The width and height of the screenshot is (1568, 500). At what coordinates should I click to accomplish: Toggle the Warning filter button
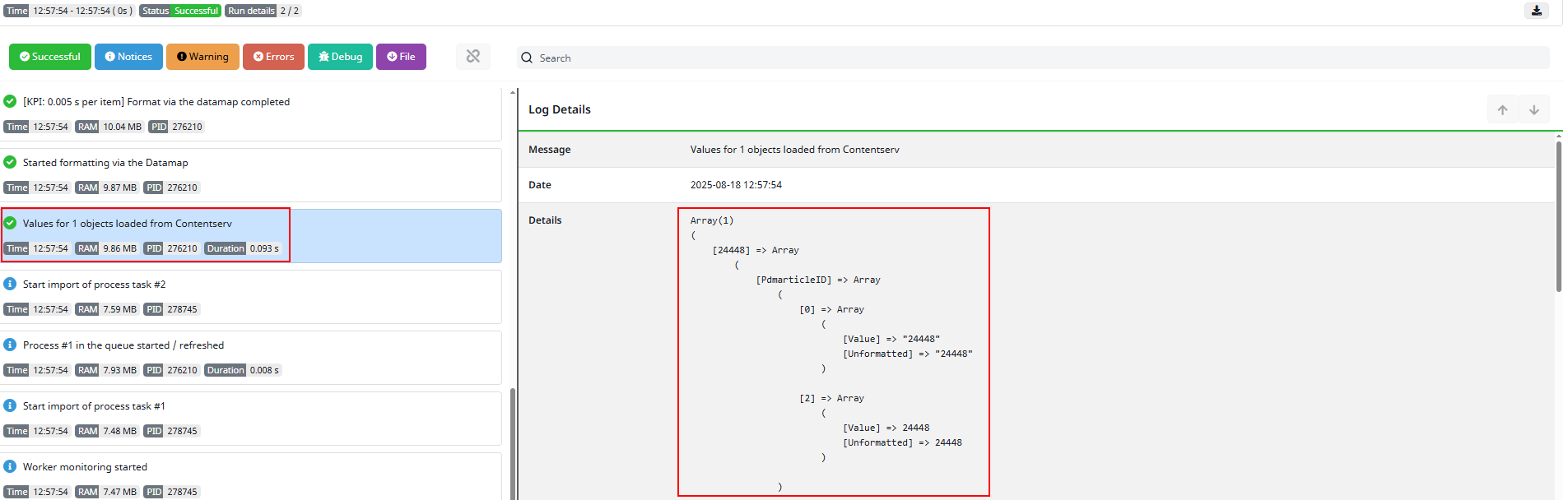(202, 57)
